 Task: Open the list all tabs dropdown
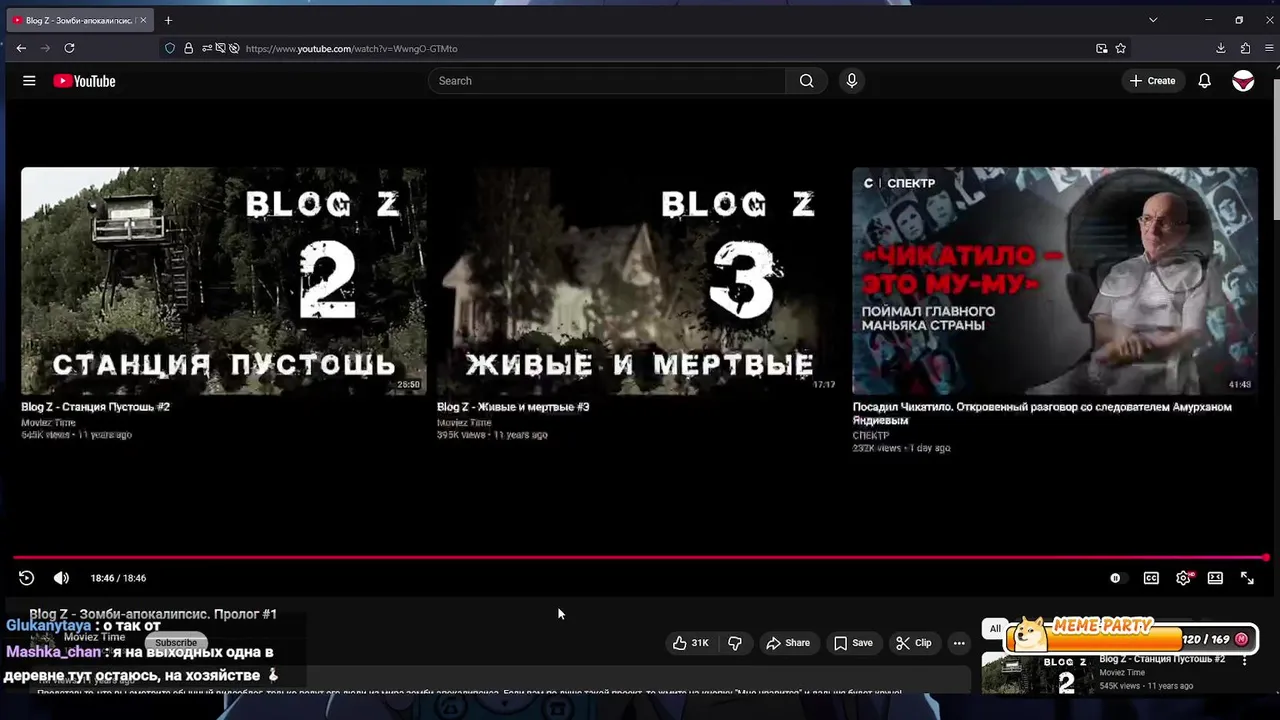(x=1153, y=20)
